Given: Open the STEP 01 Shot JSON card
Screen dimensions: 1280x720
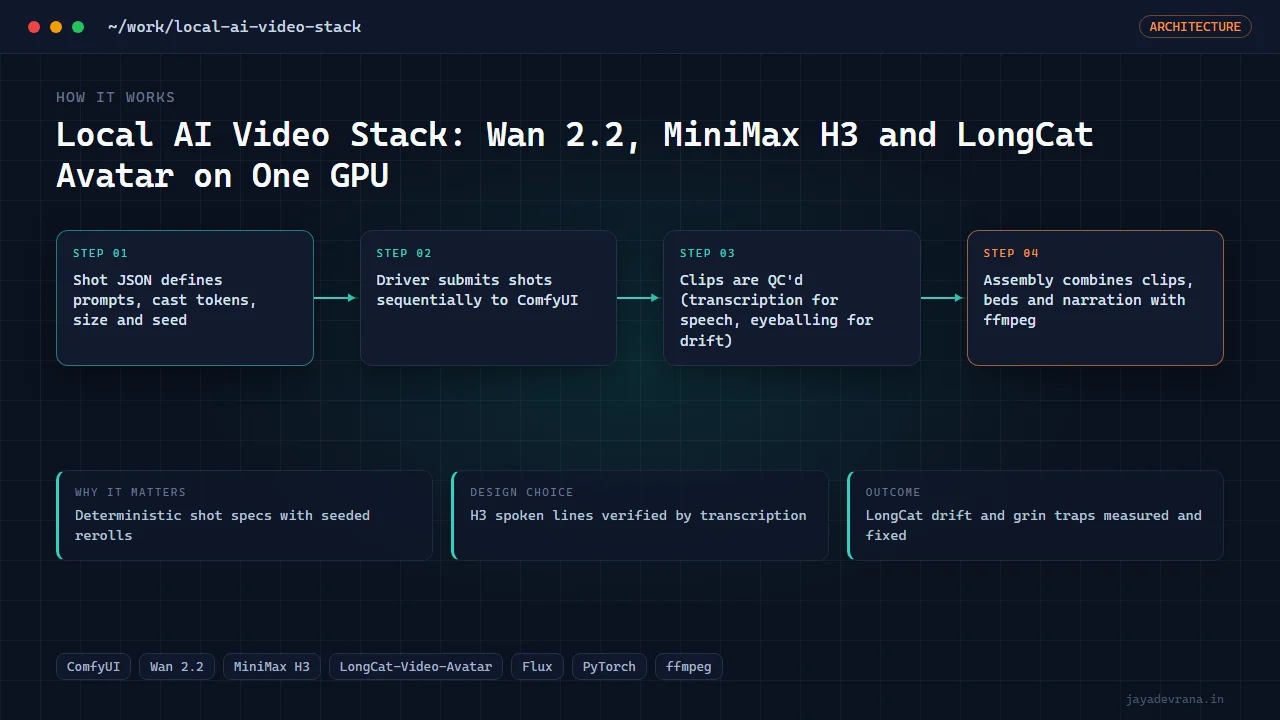Looking at the screenshot, I should (185, 298).
